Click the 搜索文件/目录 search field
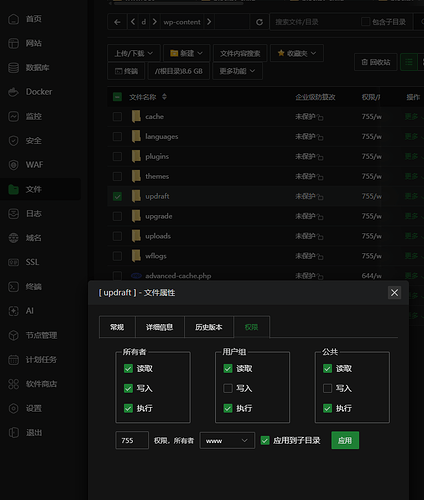Image resolution: width=424 pixels, height=500 pixels. pyautogui.click(x=313, y=22)
